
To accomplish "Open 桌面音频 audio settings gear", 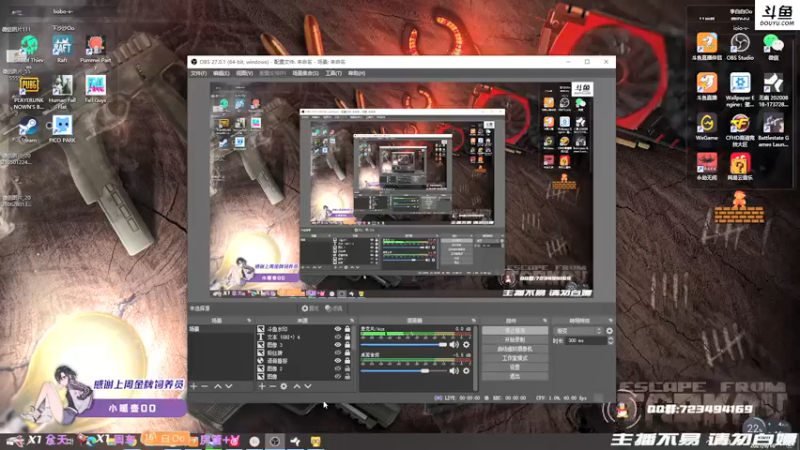I will pyautogui.click(x=466, y=371).
